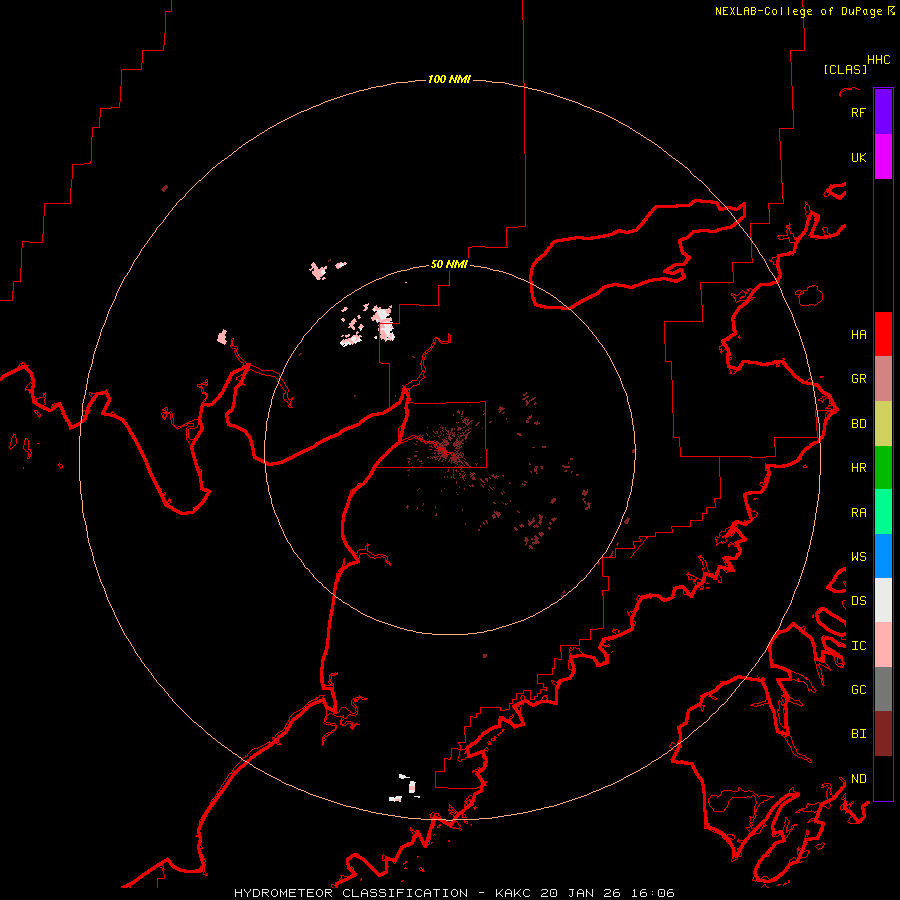Click the BD legend label
The height and width of the screenshot is (900, 900).
pos(858,424)
